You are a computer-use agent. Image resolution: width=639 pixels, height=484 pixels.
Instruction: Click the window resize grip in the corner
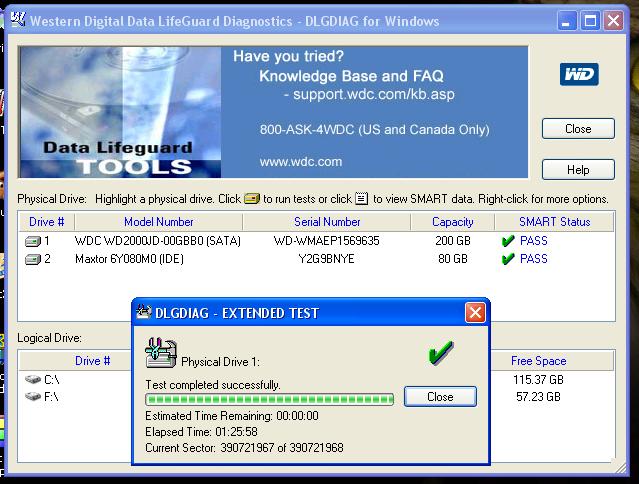pyautogui.click(x=619, y=468)
